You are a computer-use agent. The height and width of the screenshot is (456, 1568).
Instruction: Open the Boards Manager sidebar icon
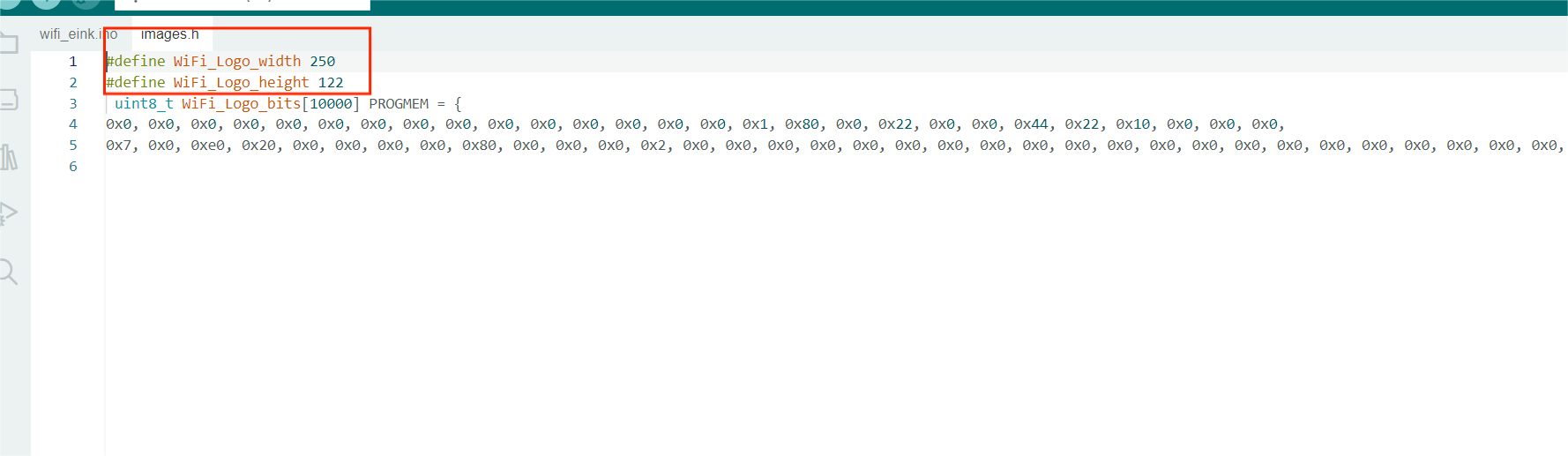(9, 99)
